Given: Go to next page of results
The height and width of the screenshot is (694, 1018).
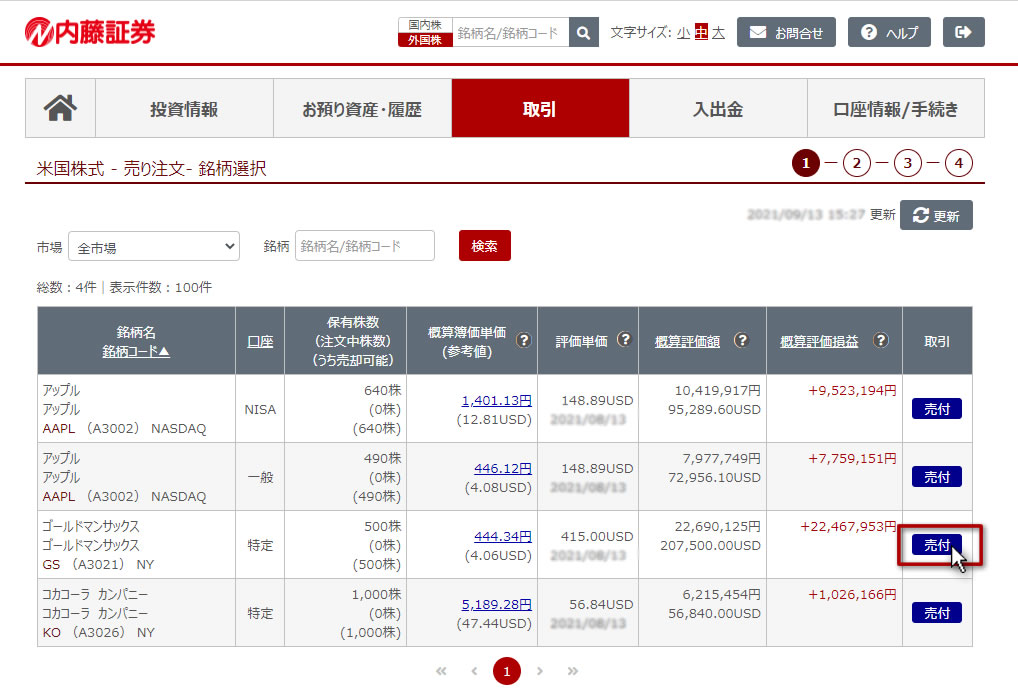Looking at the screenshot, I should (540, 671).
